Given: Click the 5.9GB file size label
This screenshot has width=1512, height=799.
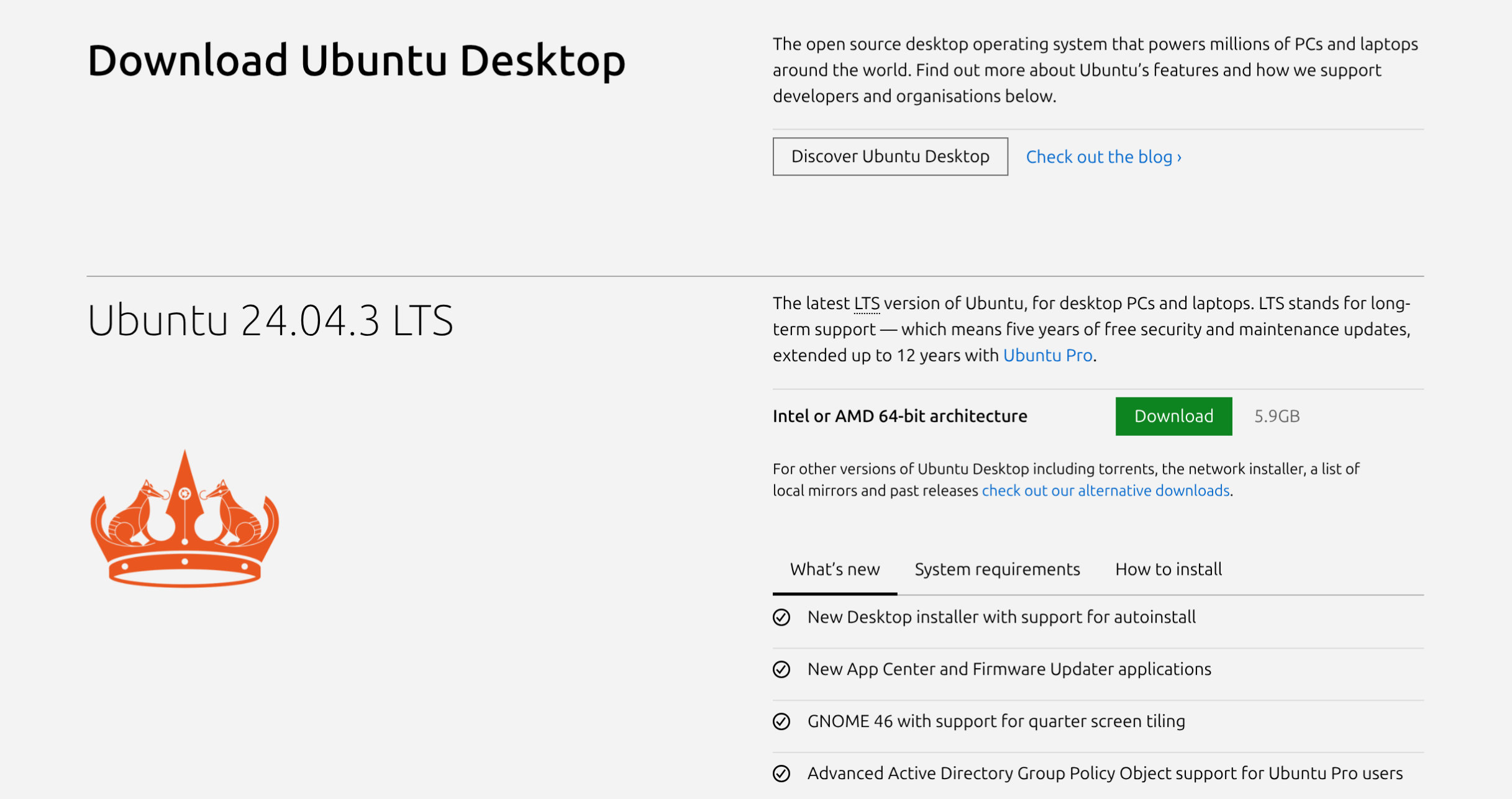Looking at the screenshot, I should (1277, 416).
